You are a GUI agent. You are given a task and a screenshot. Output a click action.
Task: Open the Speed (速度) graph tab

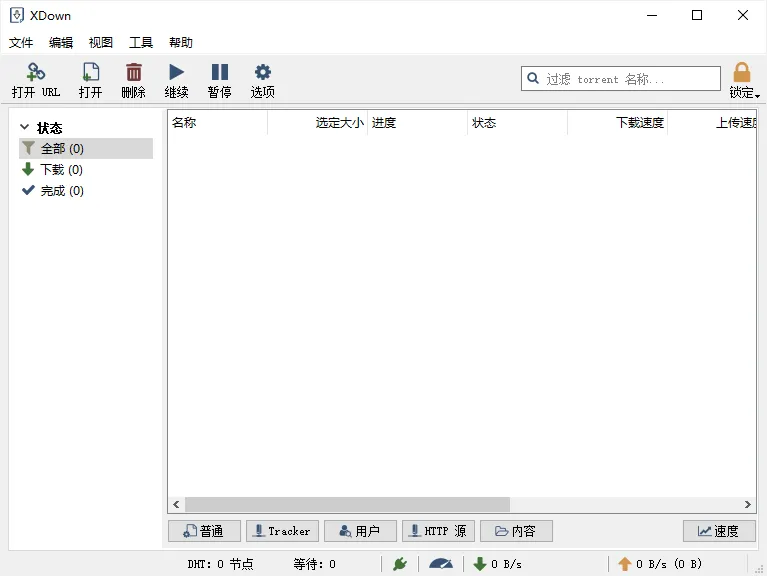point(719,531)
